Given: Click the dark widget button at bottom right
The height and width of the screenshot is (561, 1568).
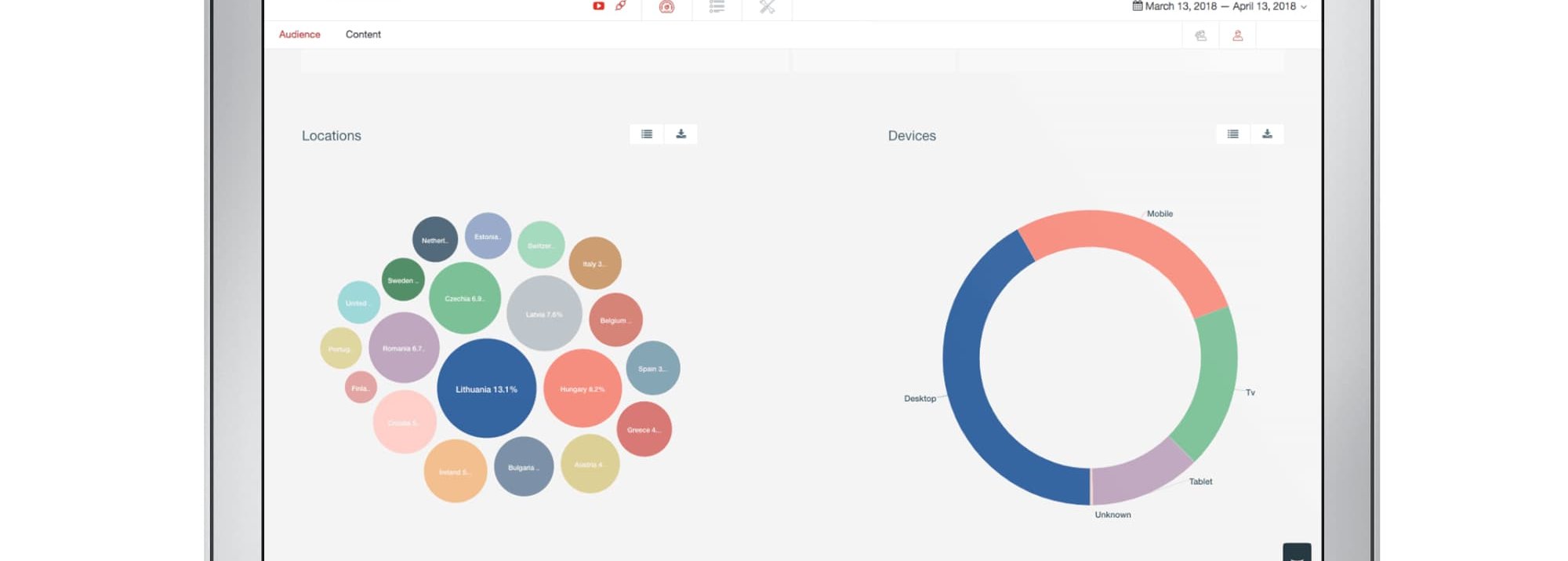Looking at the screenshot, I should pyautogui.click(x=1297, y=552).
